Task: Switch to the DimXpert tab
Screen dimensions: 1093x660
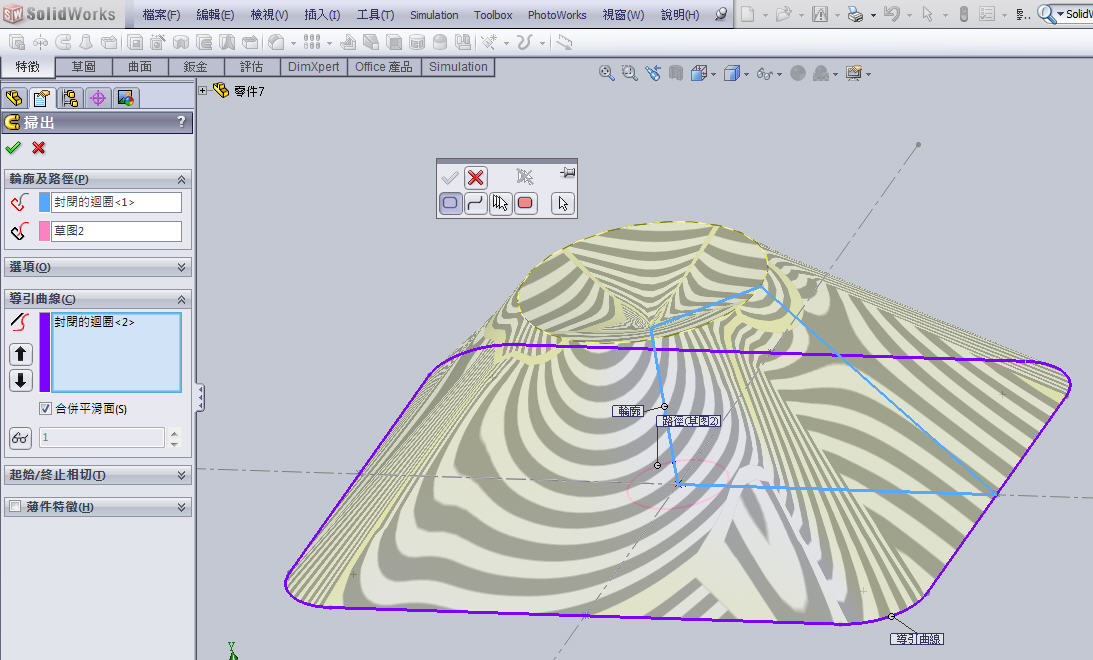Action: (x=314, y=66)
